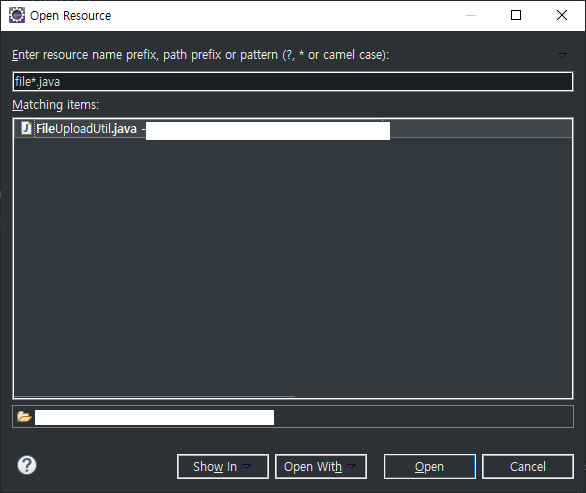Screen dimensions: 586x493
Task: Click the Eclipse icon in the title bar
Action: tap(17, 15)
